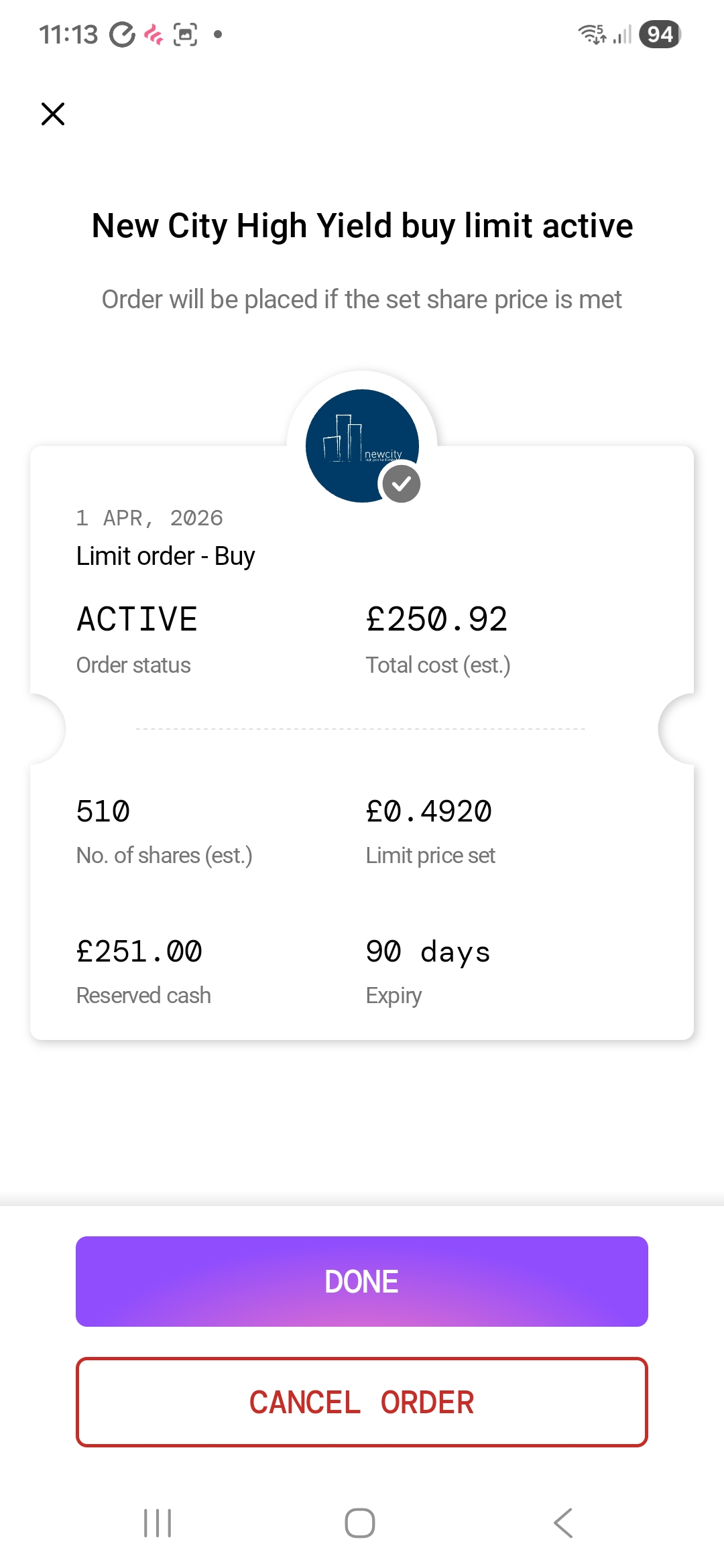The width and height of the screenshot is (724, 1568).
Task: Tap the circular sync status icon
Action: (122, 34)
